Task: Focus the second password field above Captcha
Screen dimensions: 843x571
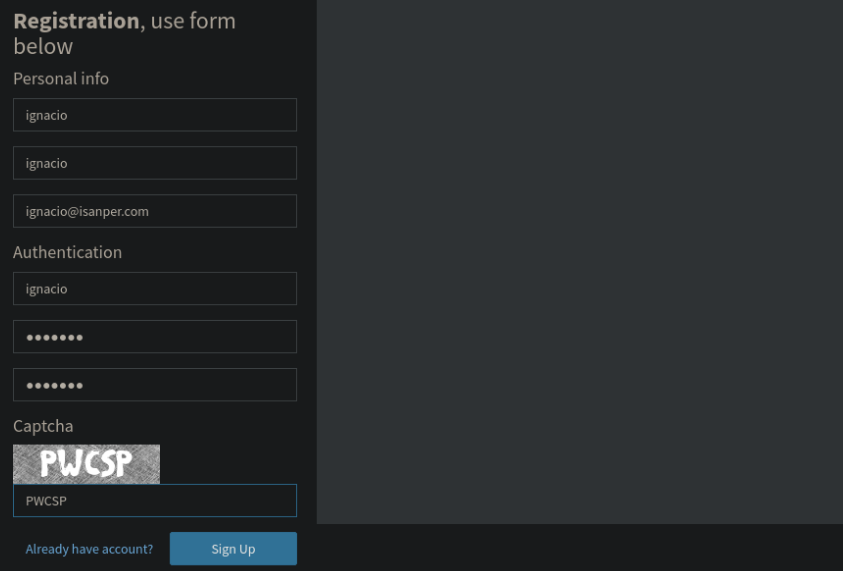Action: [155, 384]
